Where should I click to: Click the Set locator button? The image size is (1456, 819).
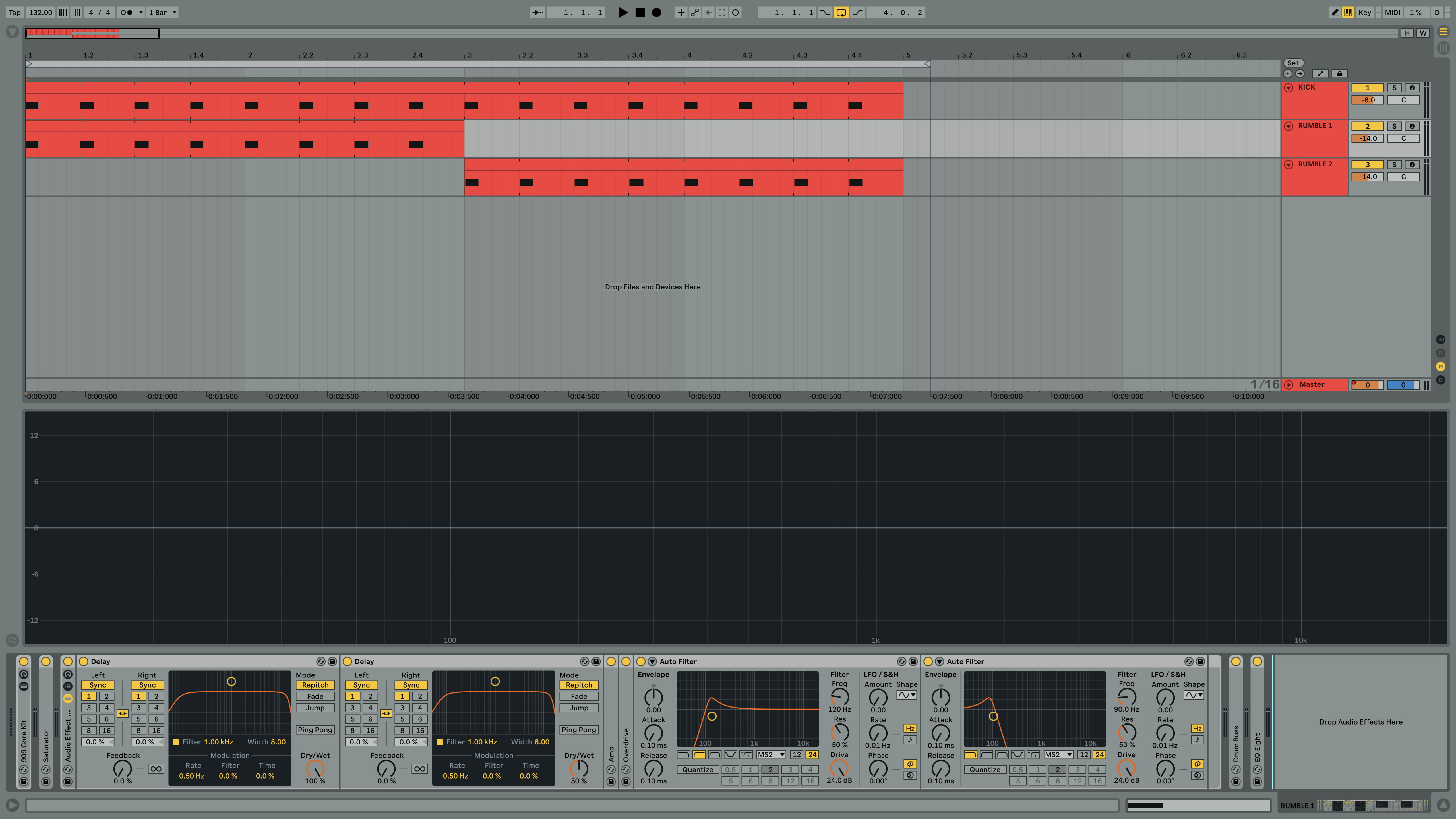click(x=1293, y=63)
